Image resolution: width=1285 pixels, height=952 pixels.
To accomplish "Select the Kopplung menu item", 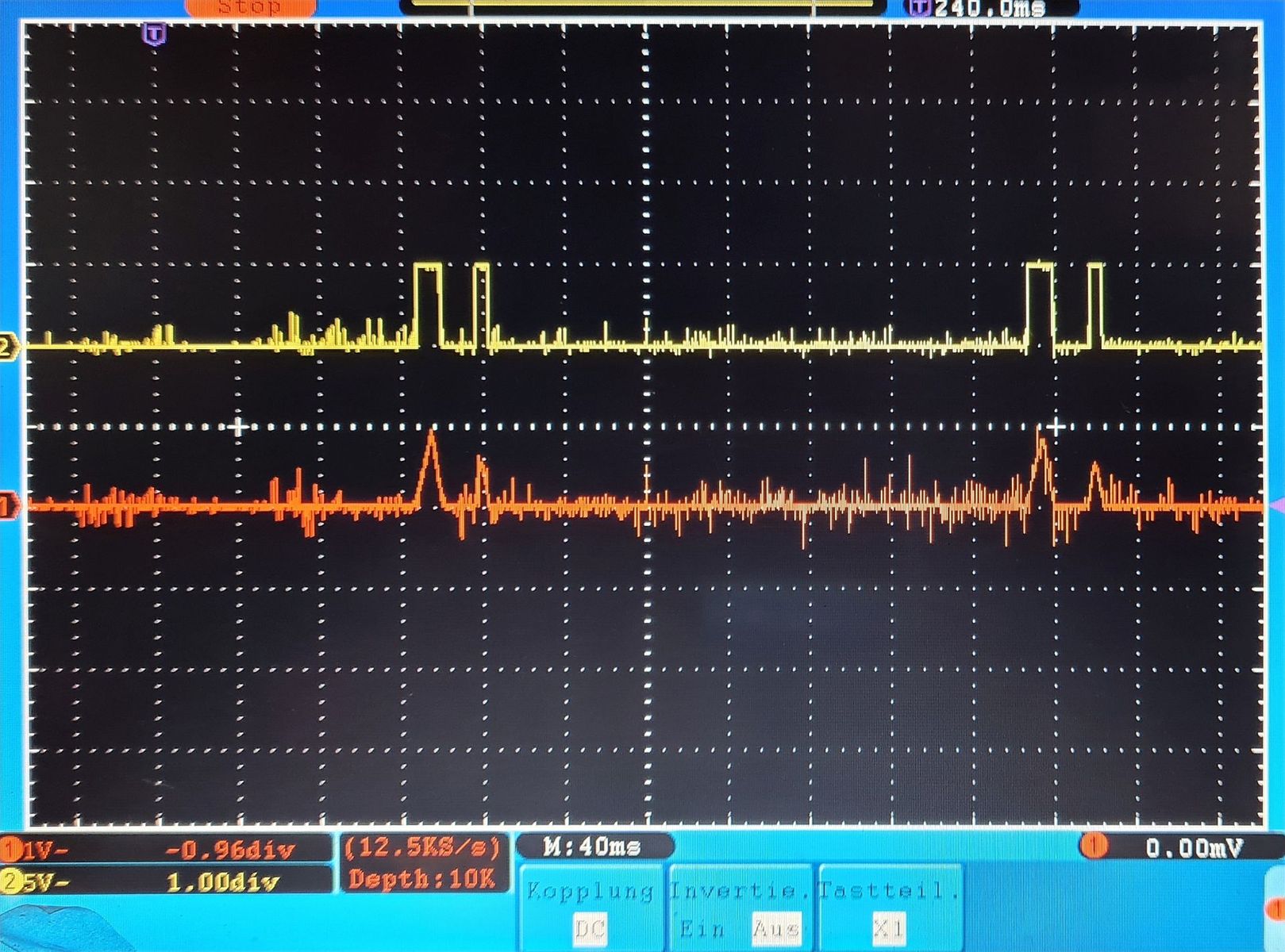I will pyautogui.click(x=590, y=891).
